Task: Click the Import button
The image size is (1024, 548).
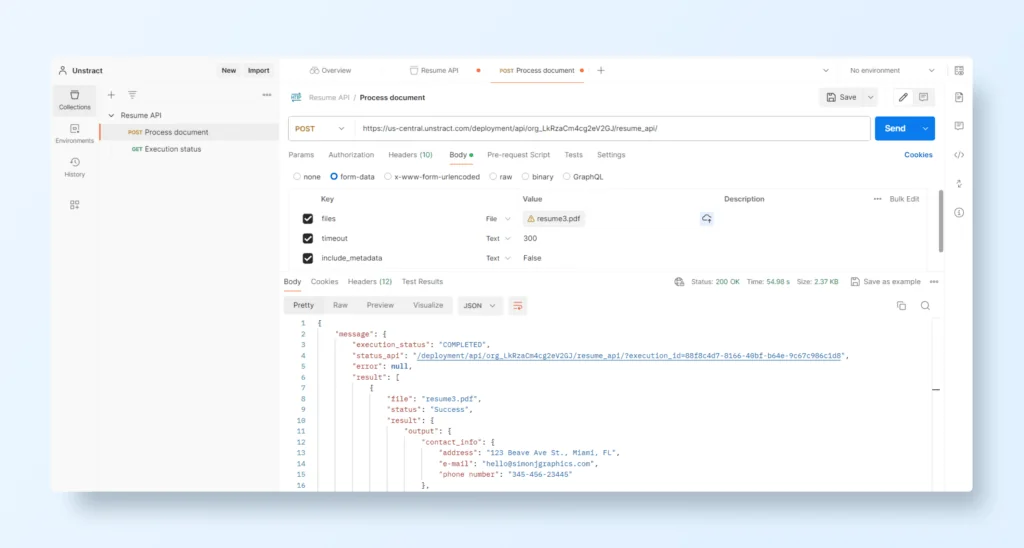Action: 259,71
